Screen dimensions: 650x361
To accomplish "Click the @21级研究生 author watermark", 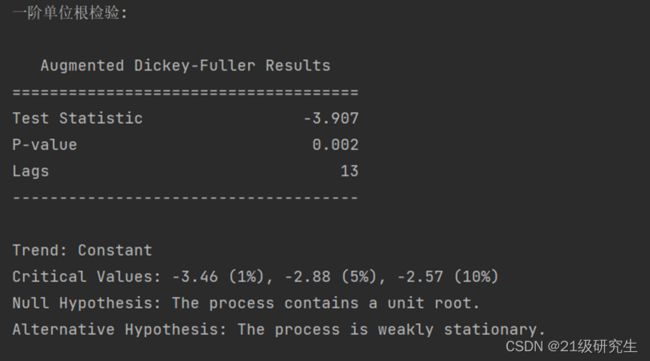I will [592, 346].
